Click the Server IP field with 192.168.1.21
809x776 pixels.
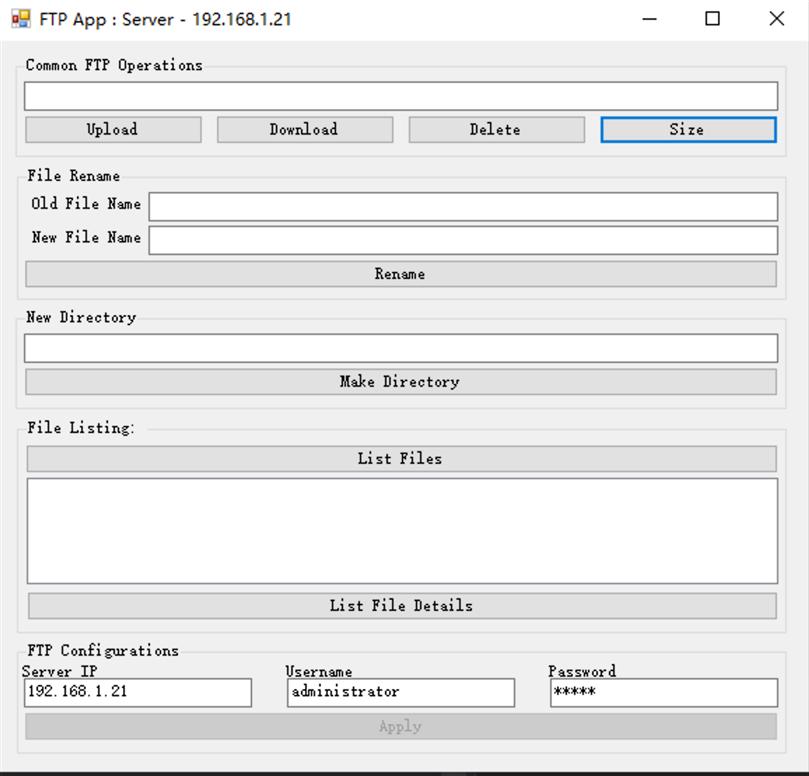tap(137, 692)
